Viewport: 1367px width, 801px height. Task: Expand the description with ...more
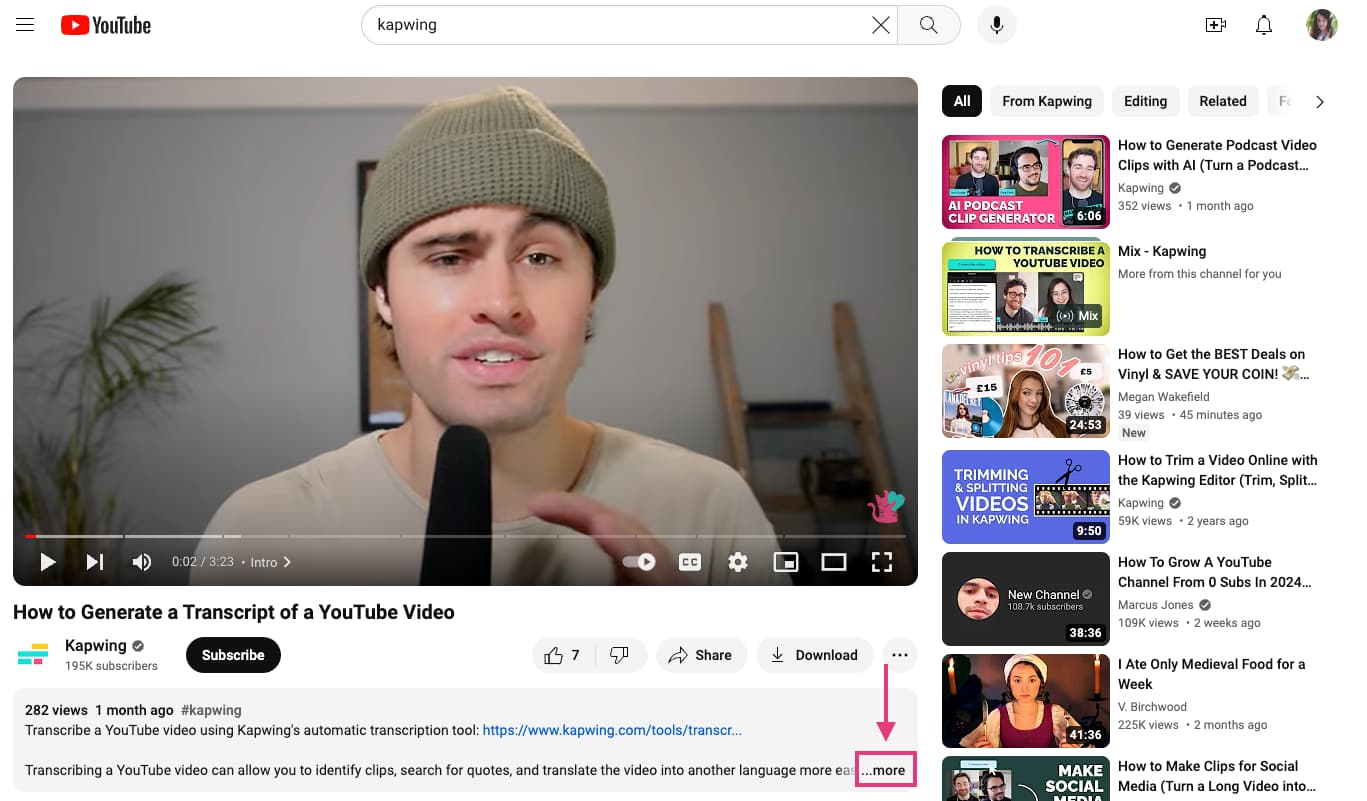click(x=886, y=770)
